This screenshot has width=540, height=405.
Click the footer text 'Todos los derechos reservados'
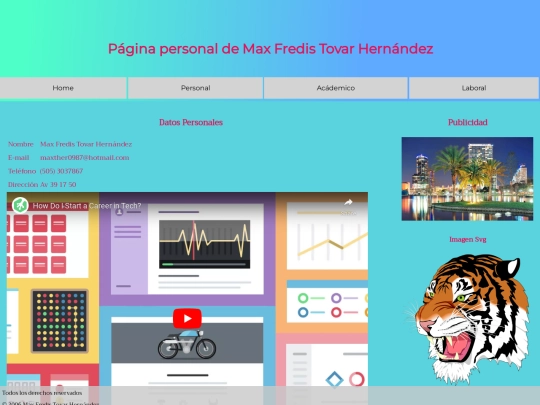[42, 393]
